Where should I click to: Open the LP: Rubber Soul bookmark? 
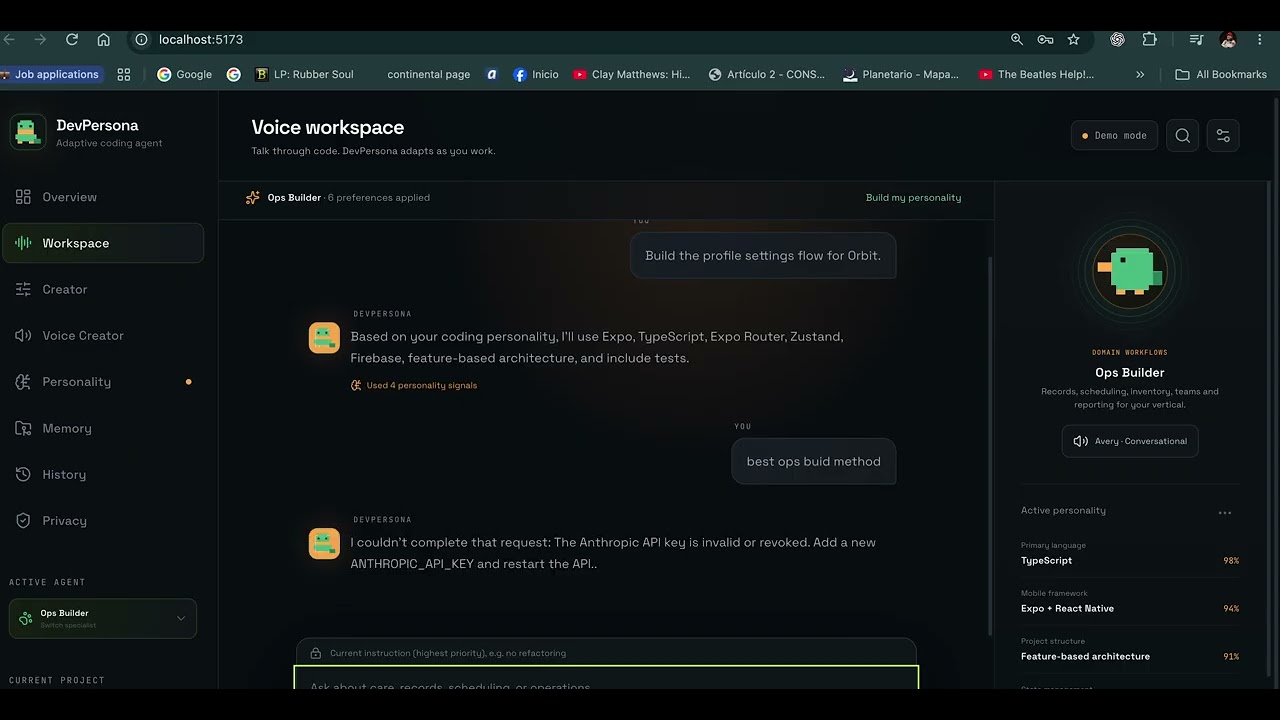coord(305,74)
